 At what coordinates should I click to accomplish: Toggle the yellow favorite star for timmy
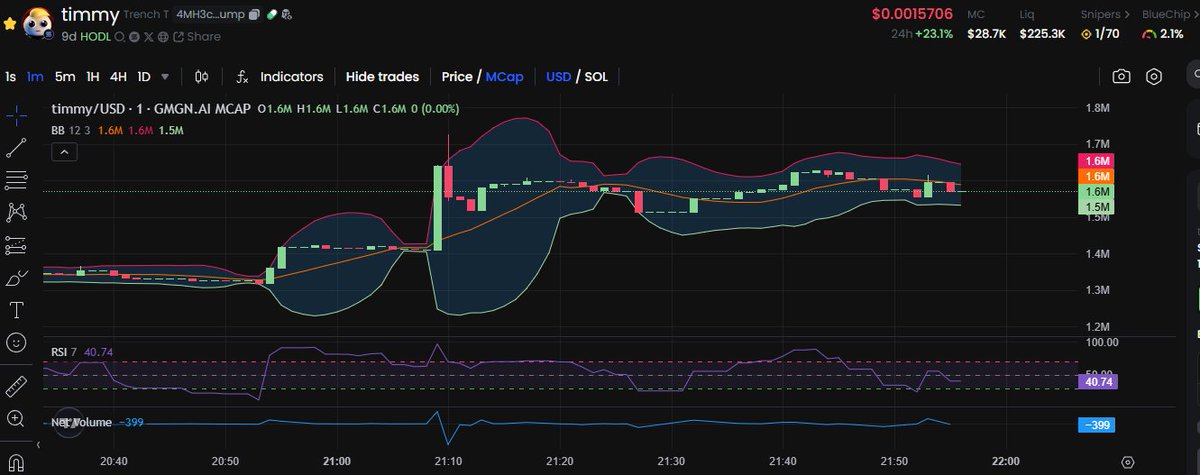click(x=10, y=23)
